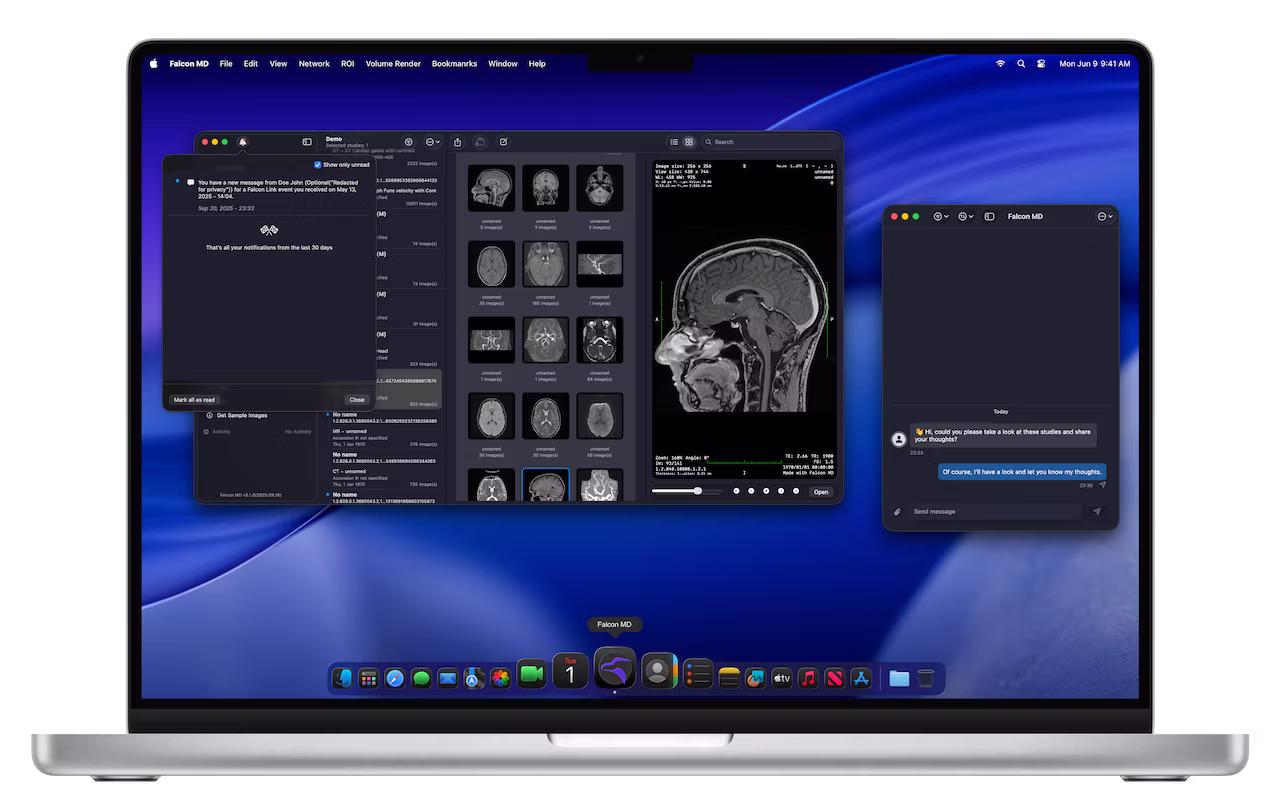Click the share/export icon in the toolbar
The height and width of the screenshot is (808, 1280).
point(458,142)
